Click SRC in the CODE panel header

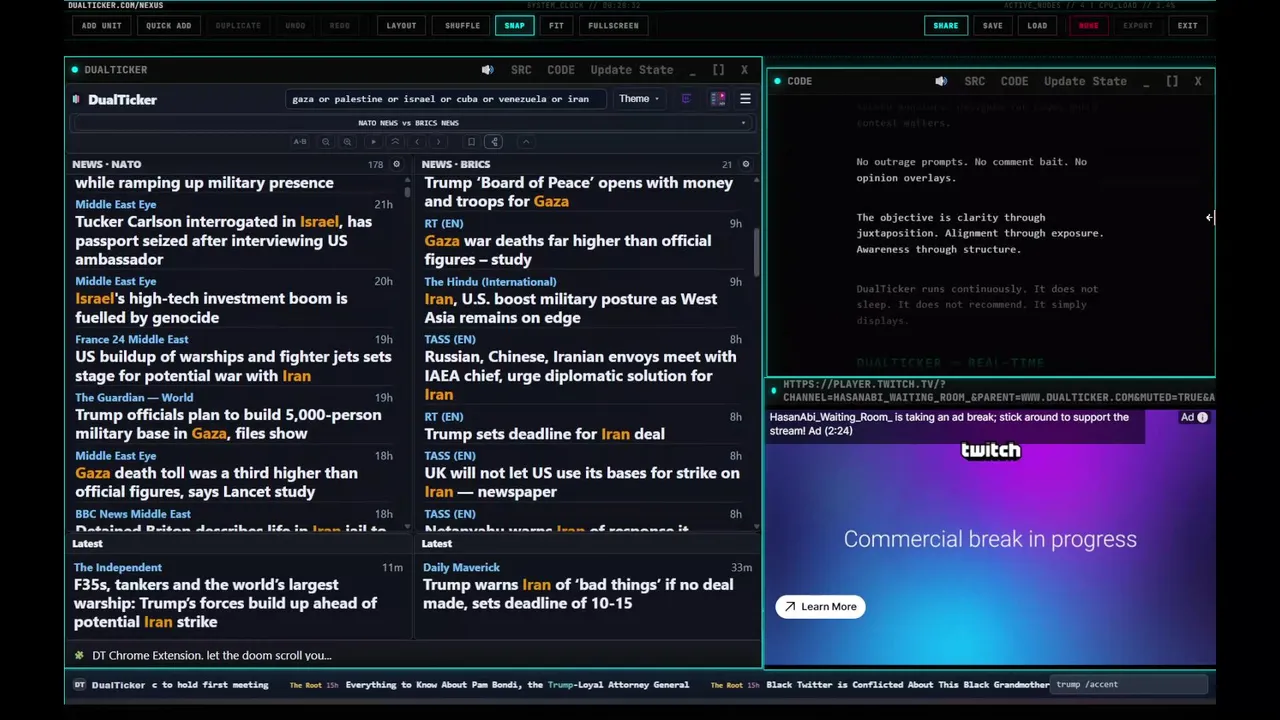coord(975,81)
